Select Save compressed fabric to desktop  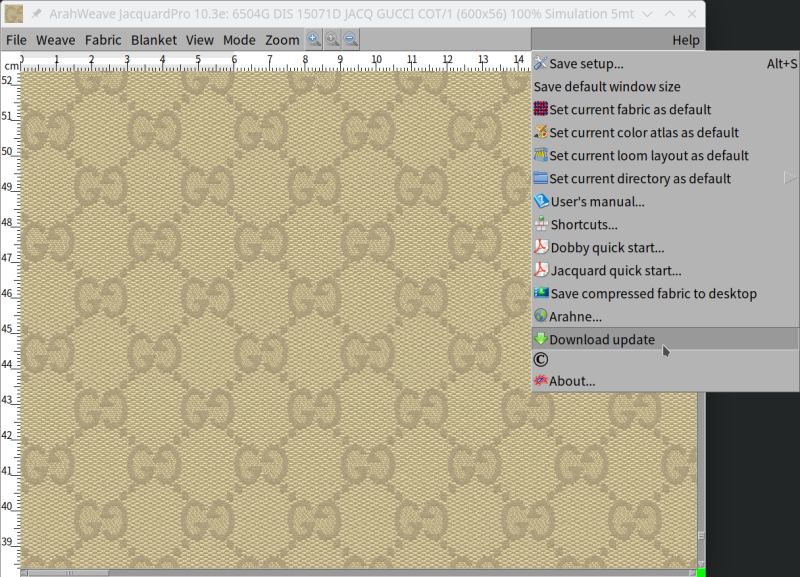click(665, 293)
